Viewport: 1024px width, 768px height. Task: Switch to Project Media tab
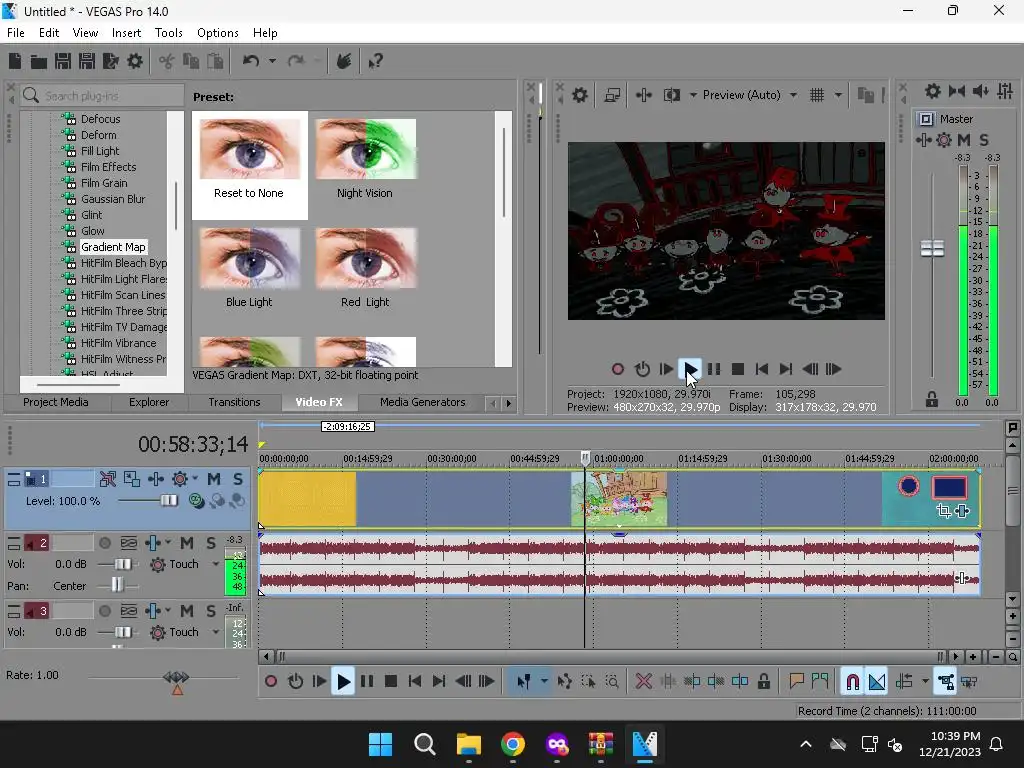56,402
